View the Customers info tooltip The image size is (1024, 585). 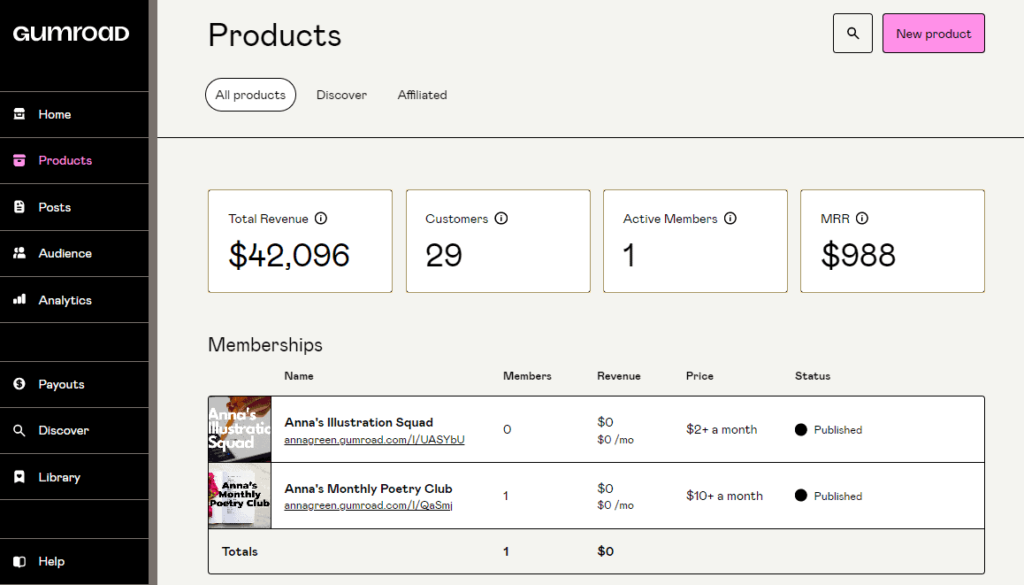pyautogui.click(x=501, y=218)
